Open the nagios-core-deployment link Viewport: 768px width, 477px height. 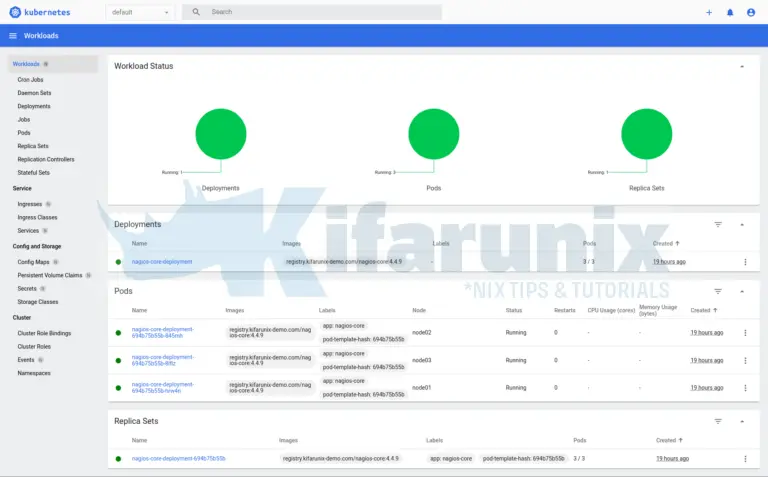coord(162,262)
